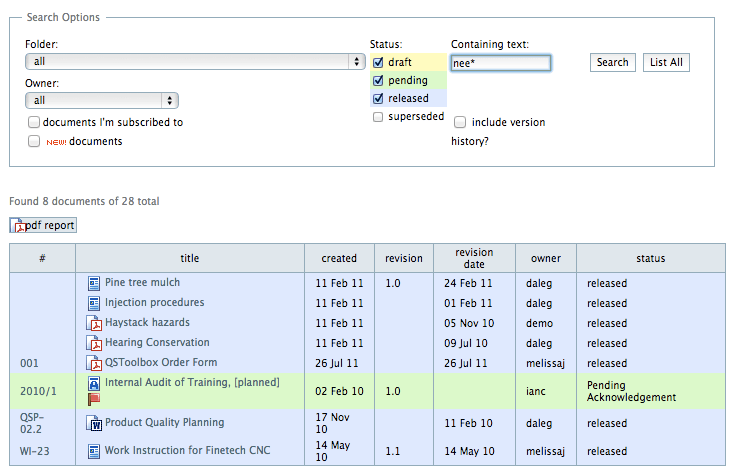Check documents I'm subscribed to
Viewport: 736px width, 473px height.
pyautogui.click(x=34, y=122)
